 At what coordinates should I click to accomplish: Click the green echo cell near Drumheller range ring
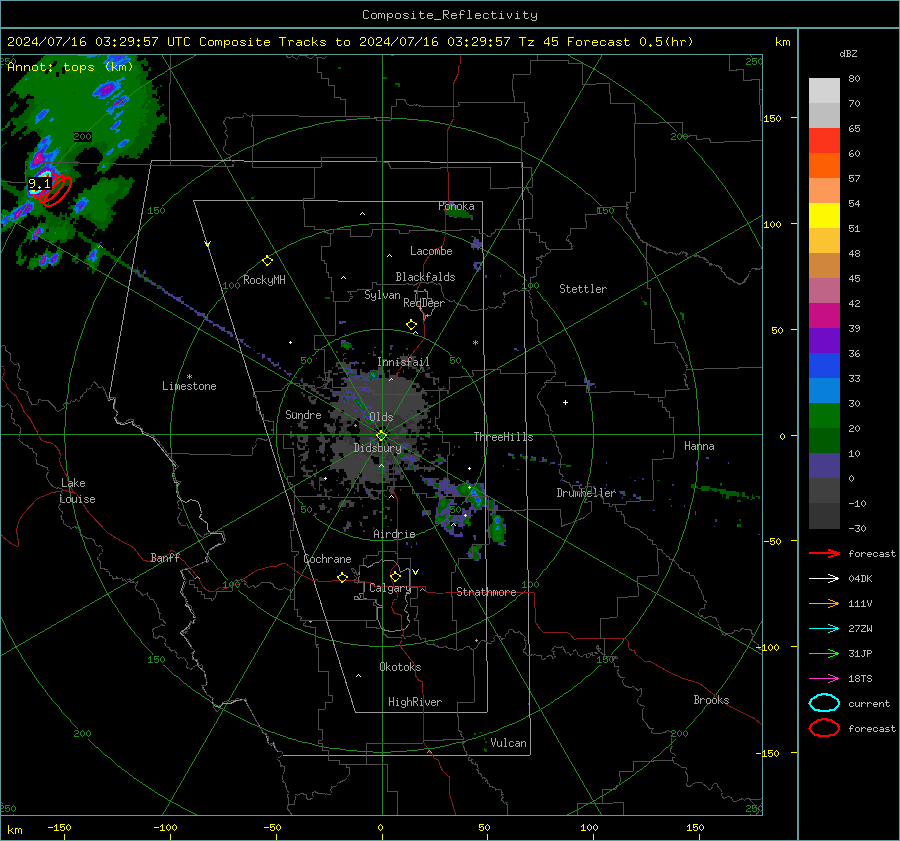[498, 529]
